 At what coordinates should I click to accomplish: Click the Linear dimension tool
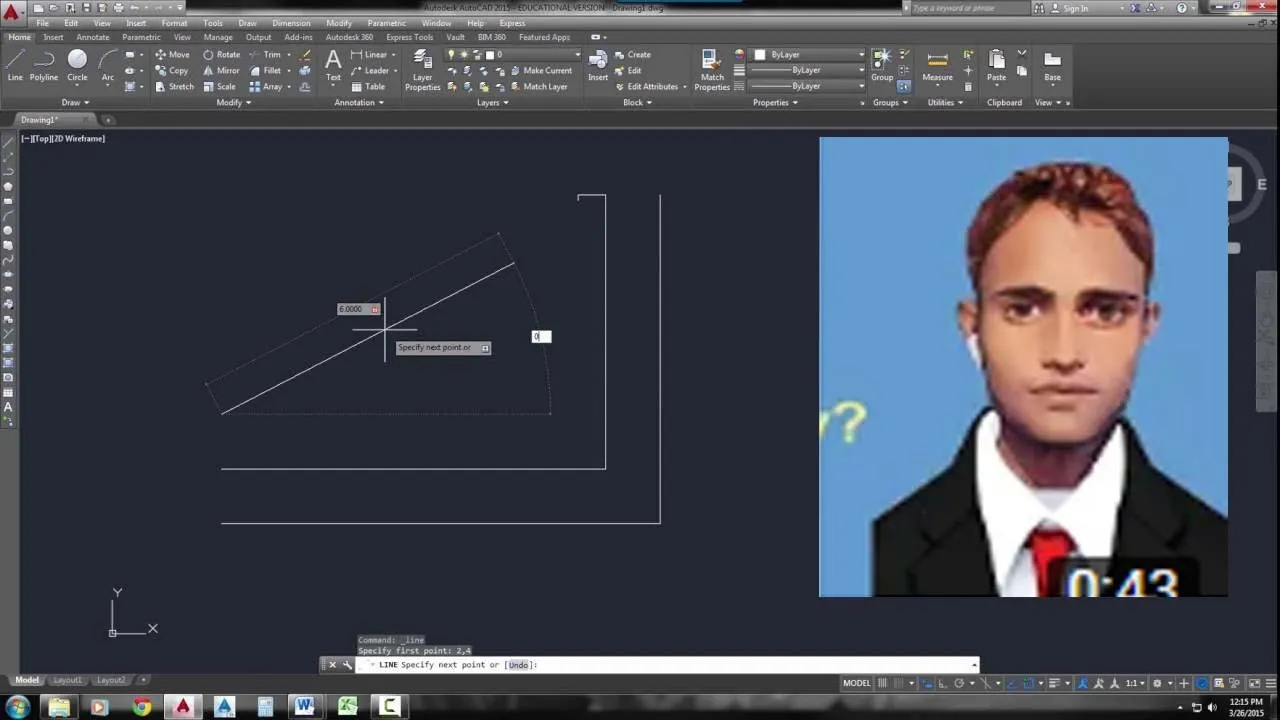pos(369,55)
